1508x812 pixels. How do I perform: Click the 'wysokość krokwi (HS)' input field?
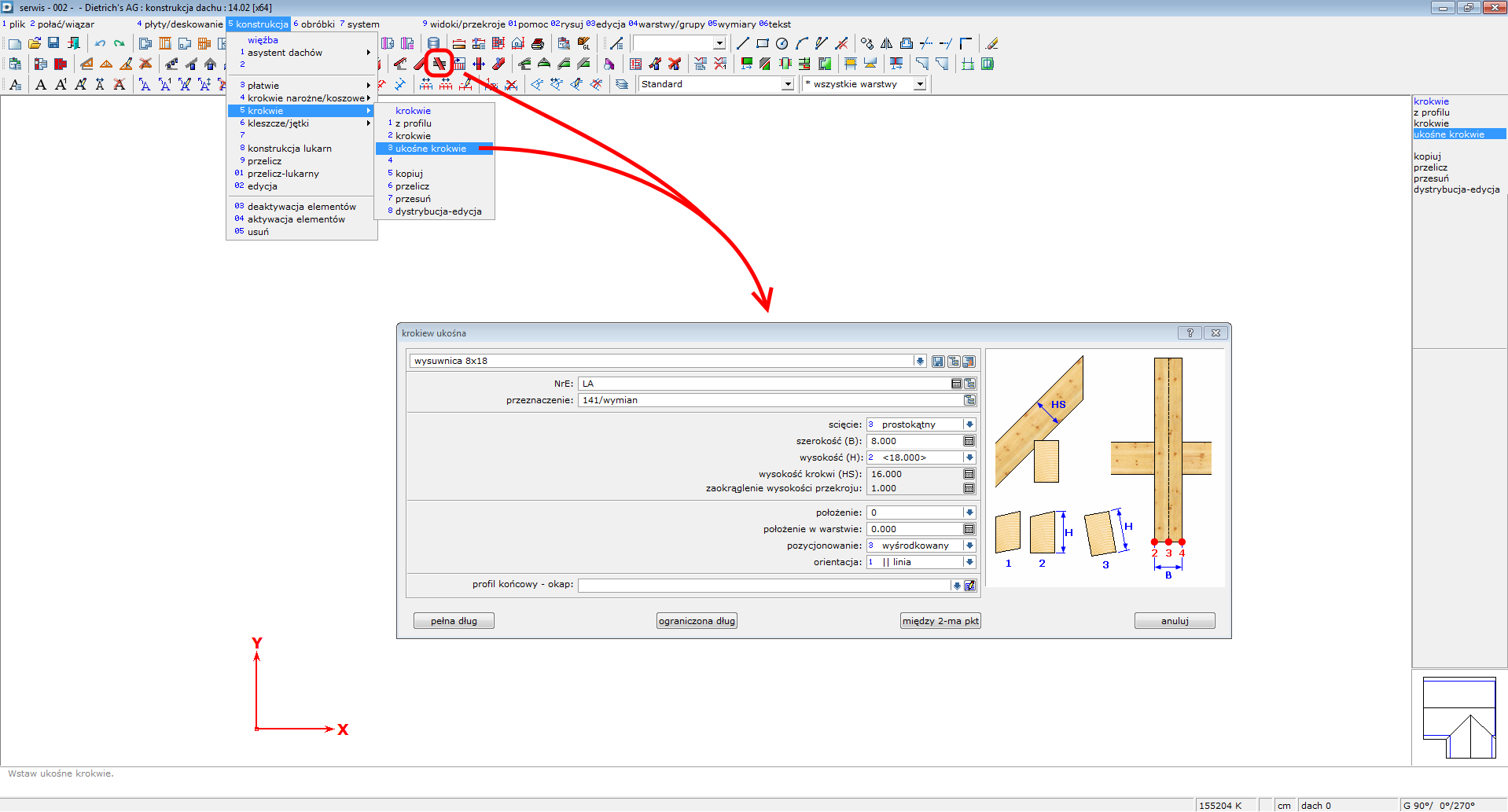pyautogui.click(x=914, y=474)
